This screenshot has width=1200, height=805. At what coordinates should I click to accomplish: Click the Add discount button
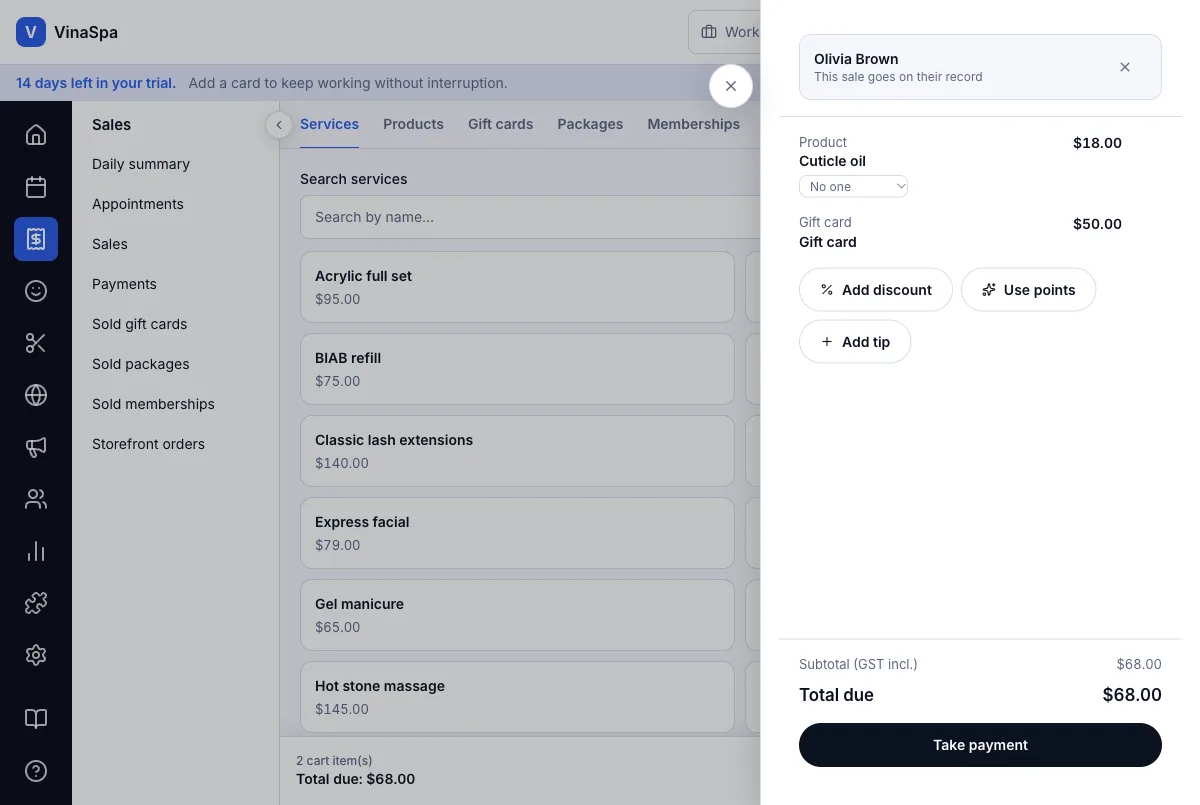click(876, 290)
